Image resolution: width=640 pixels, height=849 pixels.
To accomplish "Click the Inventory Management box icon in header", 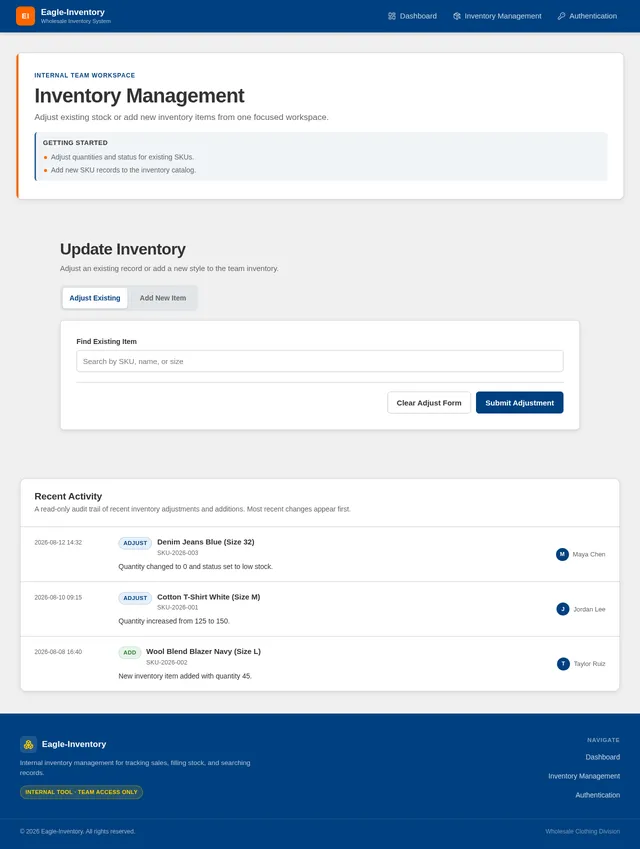I will [x=457, y=16].
